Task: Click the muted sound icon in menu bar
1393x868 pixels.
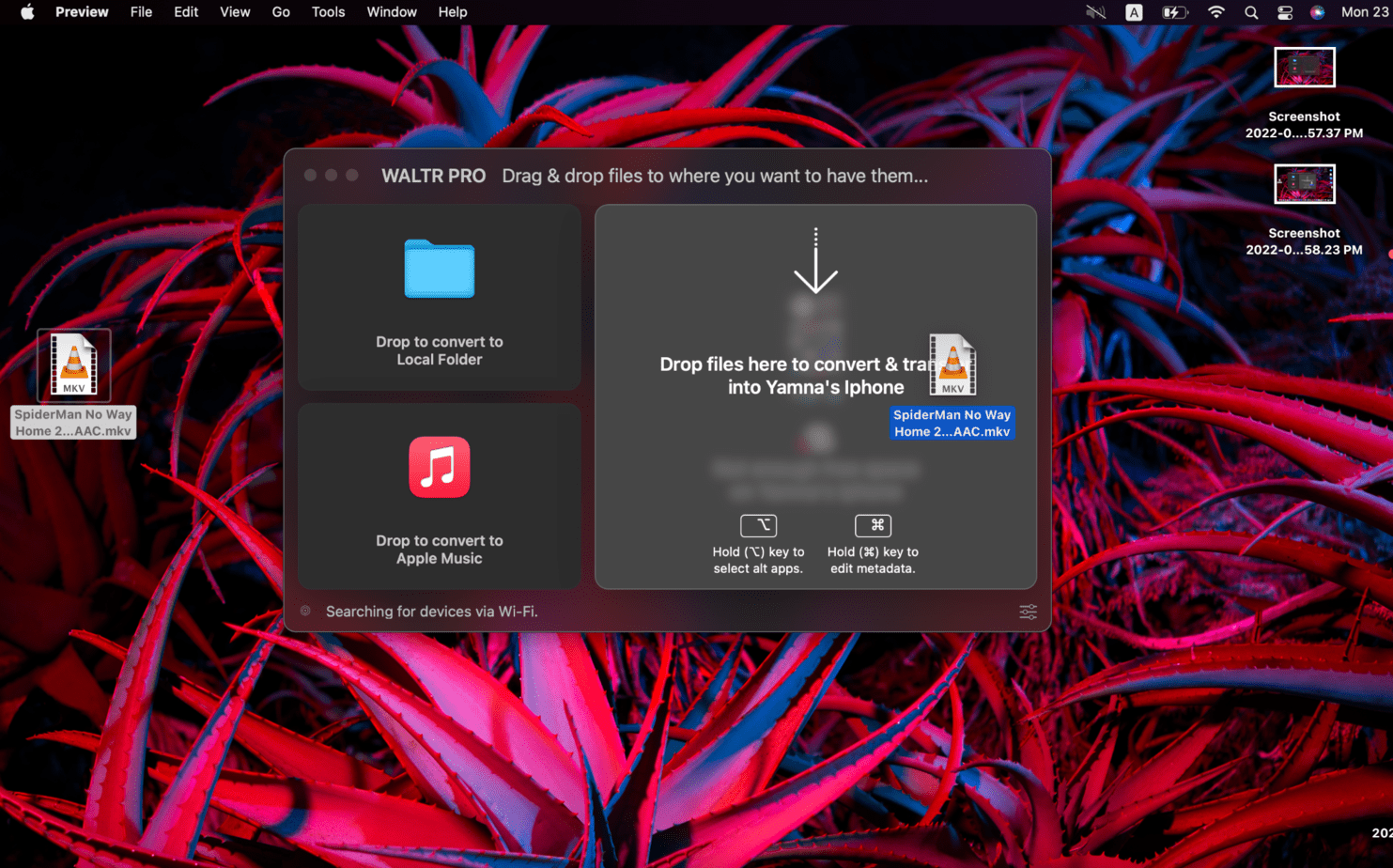Action: point(1095,12)
